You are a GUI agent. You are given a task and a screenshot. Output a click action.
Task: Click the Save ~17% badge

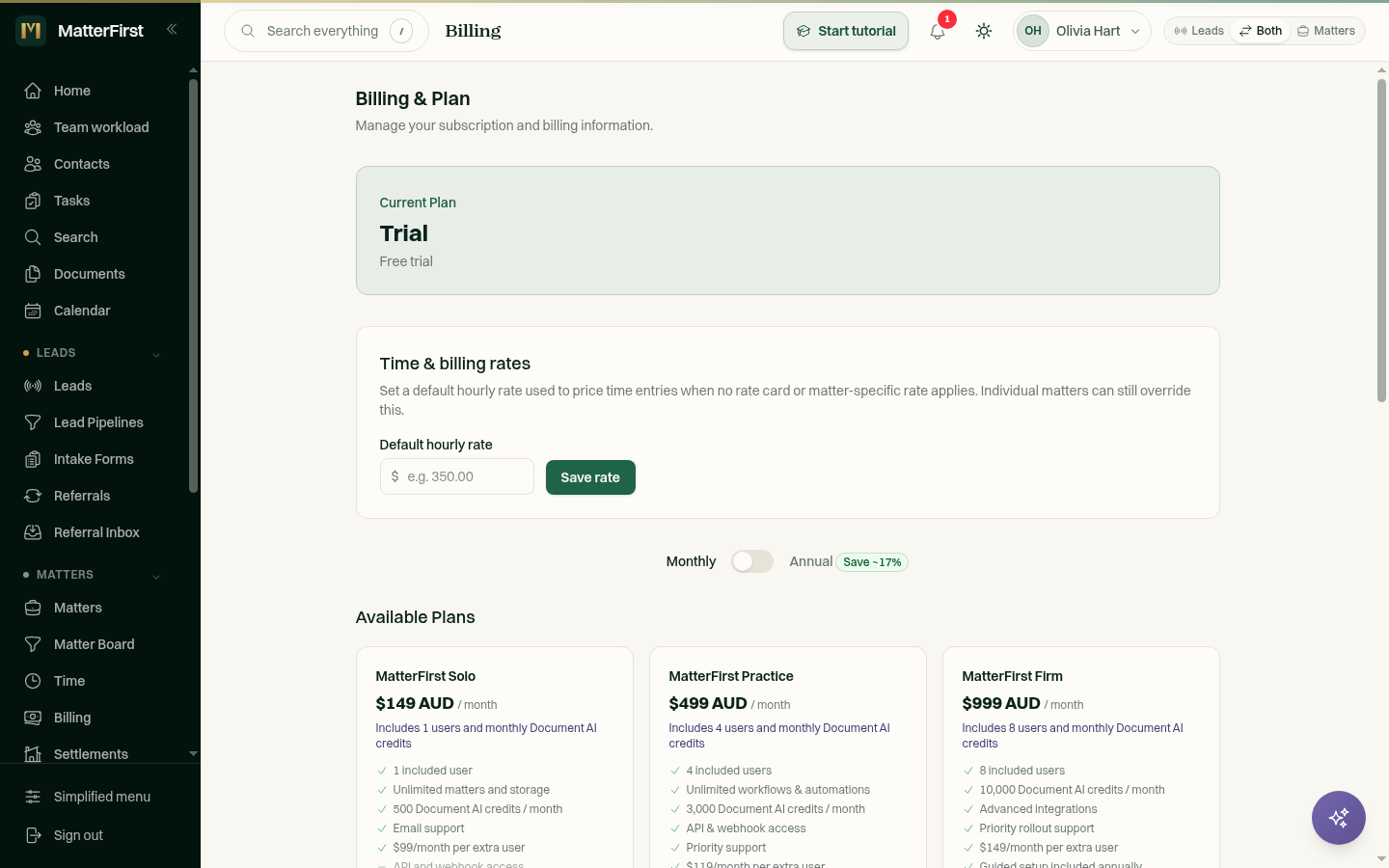click(872, 562)
